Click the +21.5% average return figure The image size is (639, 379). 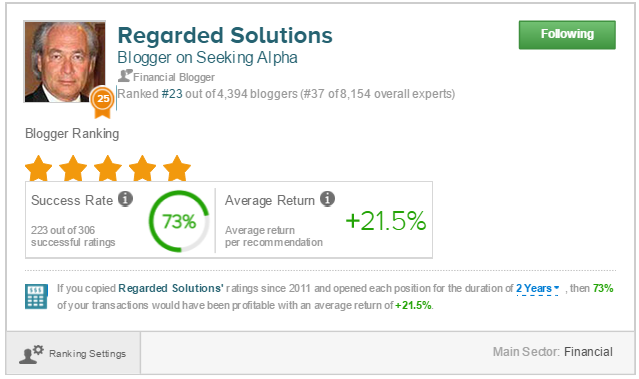[x=386, y=221]
